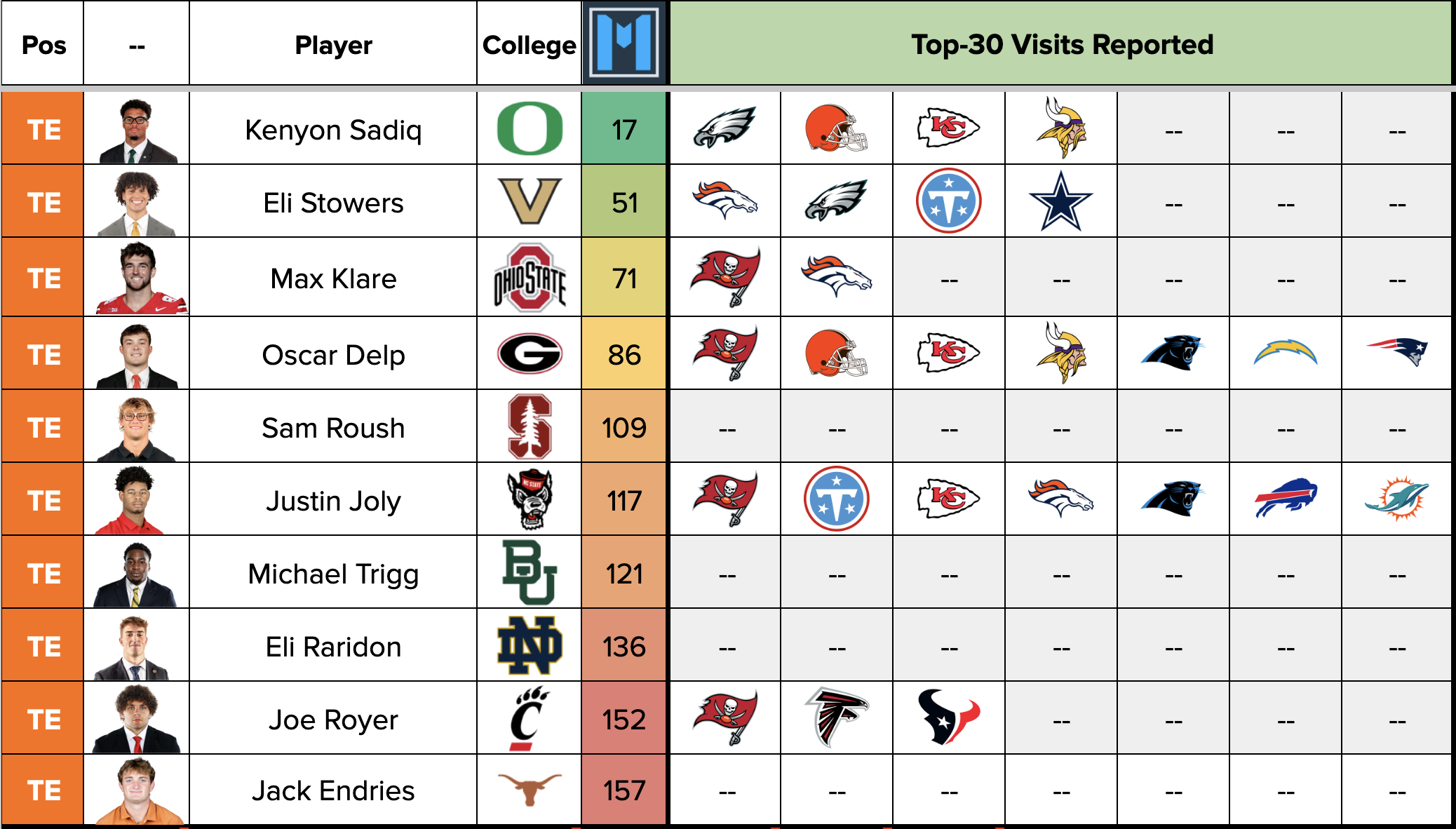Select the New England Patriots logo
1456x829 pixels.
point(1396,351)
